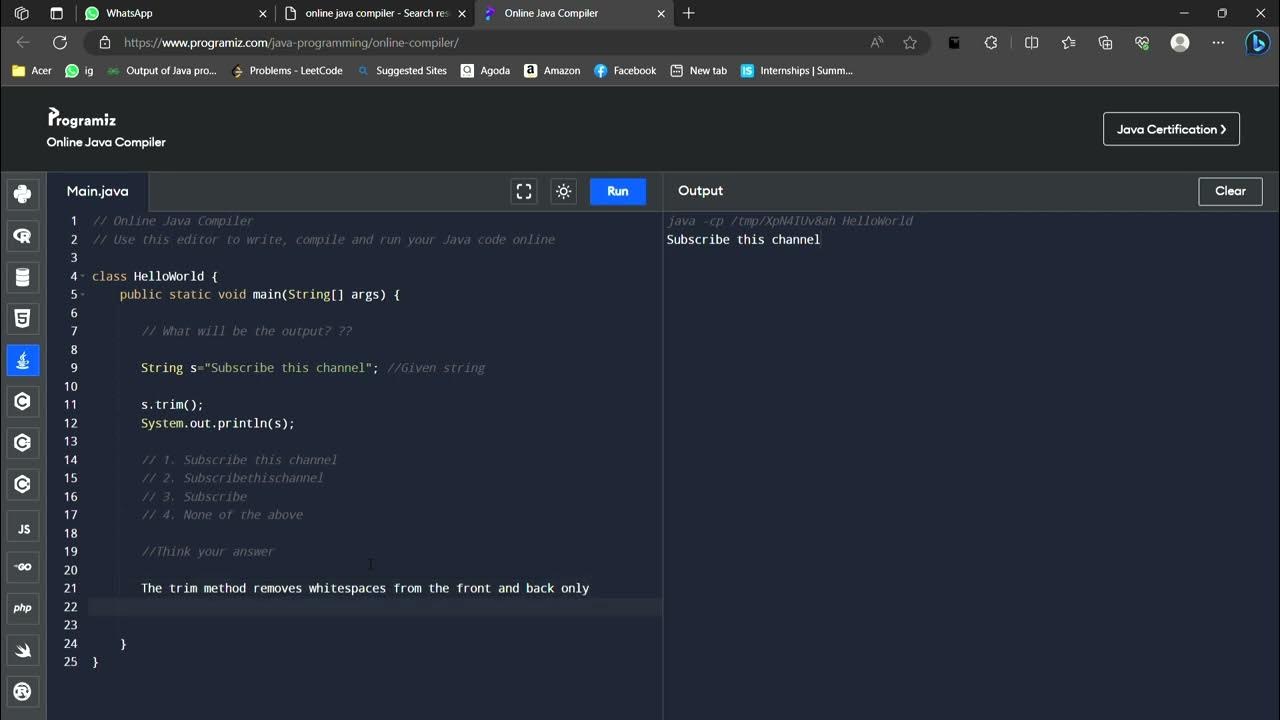Click the Programiz logo
Screen dimensions: 1280x720
point(82,118)
